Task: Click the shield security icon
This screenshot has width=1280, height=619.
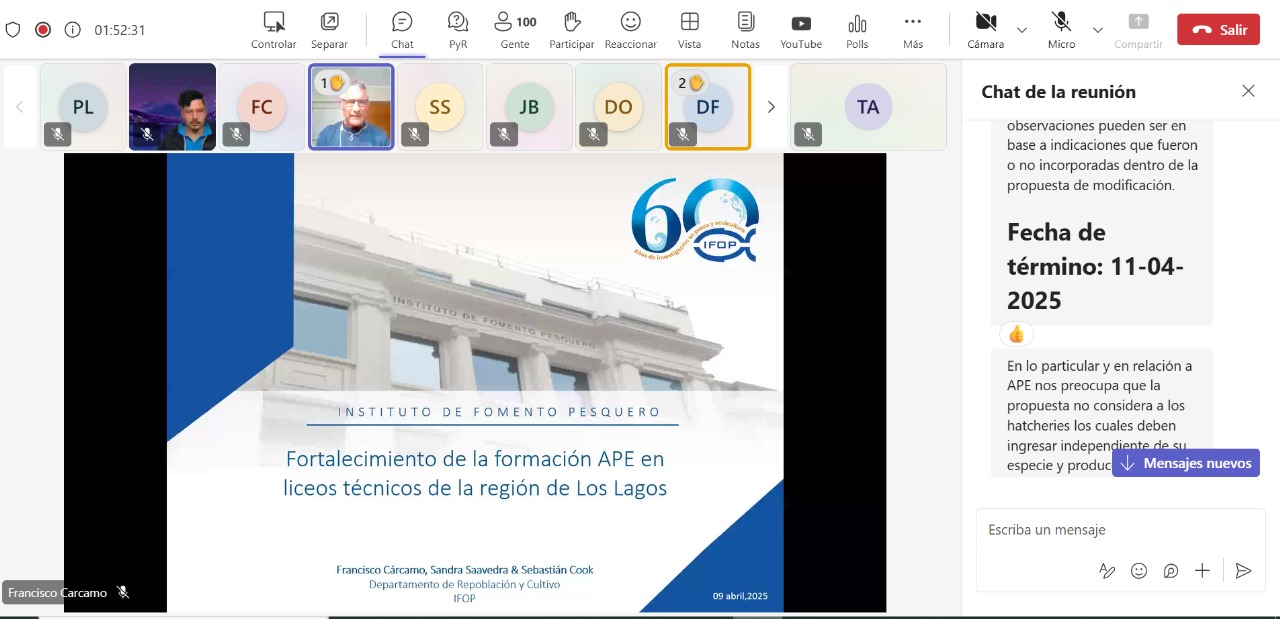Action: (x=13, y=30)
